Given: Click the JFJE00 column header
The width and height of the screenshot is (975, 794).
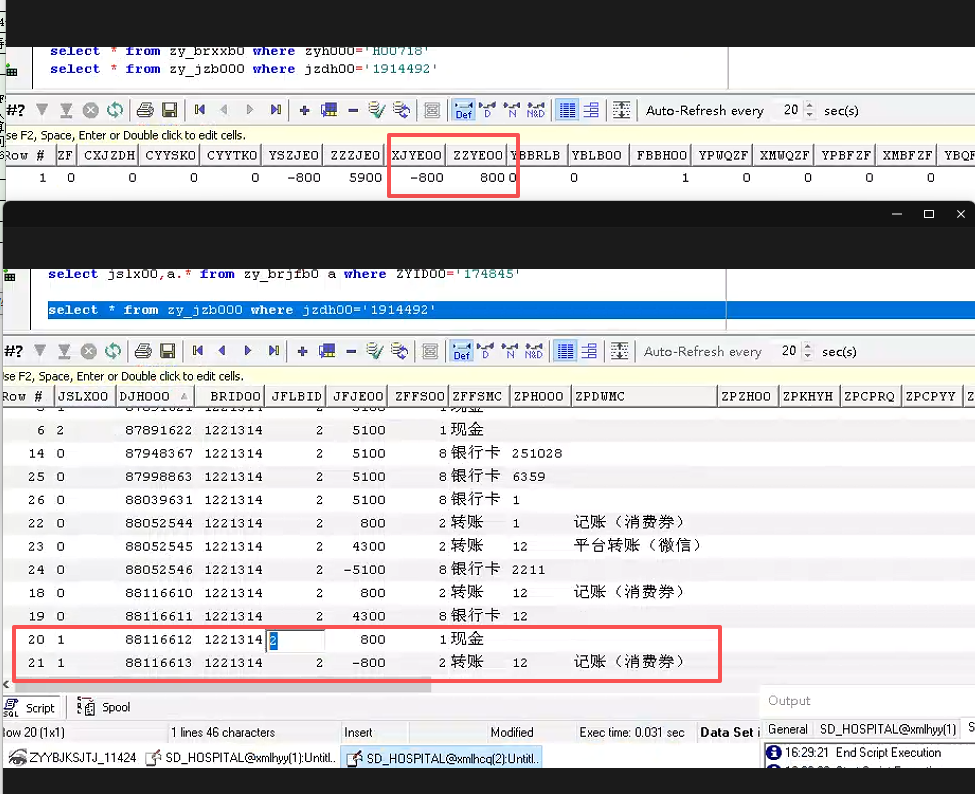Looking at the screenshot, I should (x=358, y=397).
